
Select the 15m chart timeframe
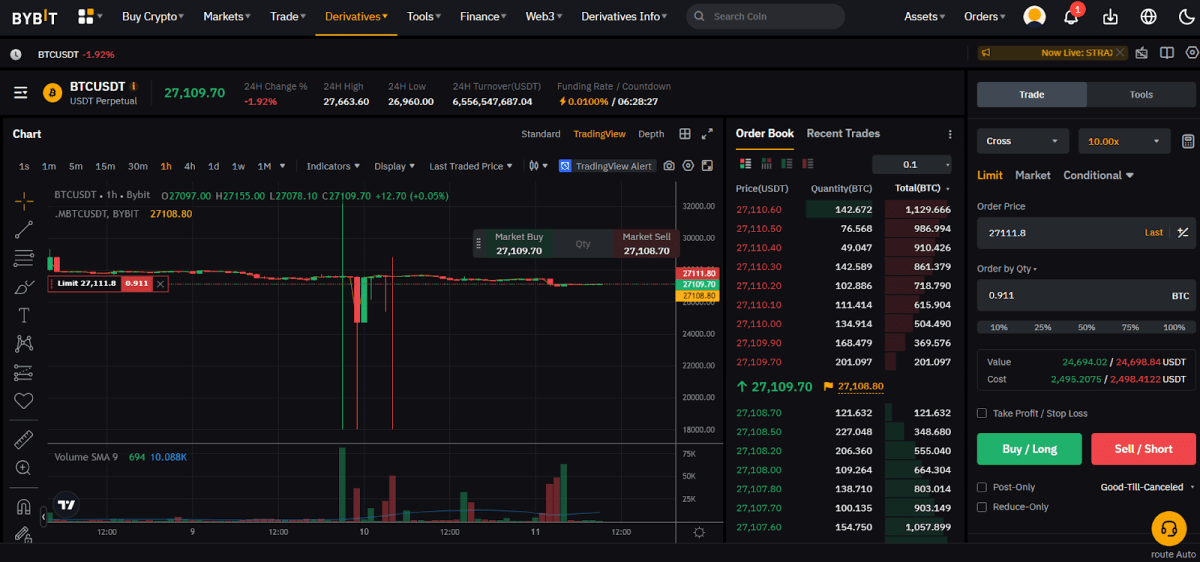tap(105, 166)
